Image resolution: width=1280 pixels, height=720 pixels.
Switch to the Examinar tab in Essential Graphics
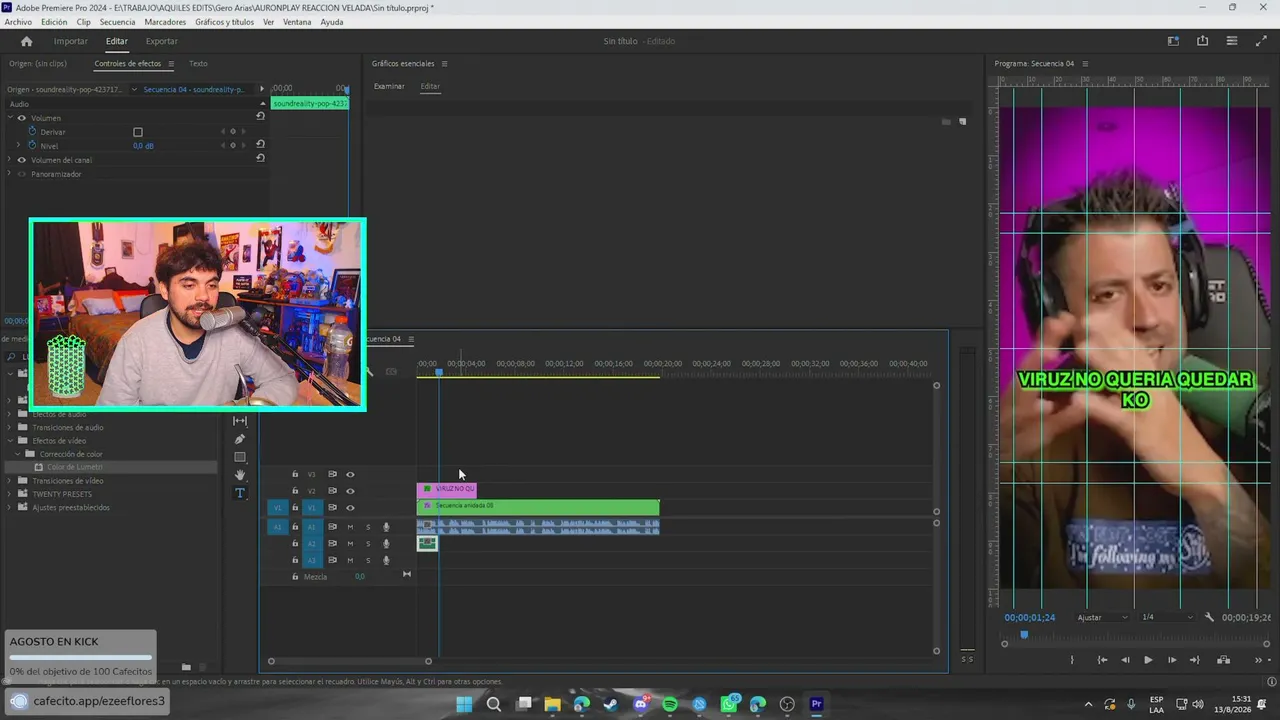(x=389, y=87)
